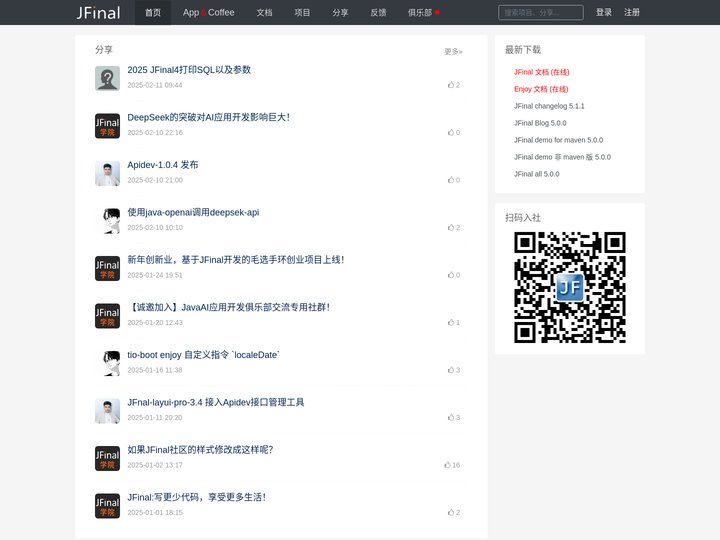The height and width of the screenshot is (540, 720).
Task: Like the java-openai调用deepsek-api post
Action: tap(451, 227)
